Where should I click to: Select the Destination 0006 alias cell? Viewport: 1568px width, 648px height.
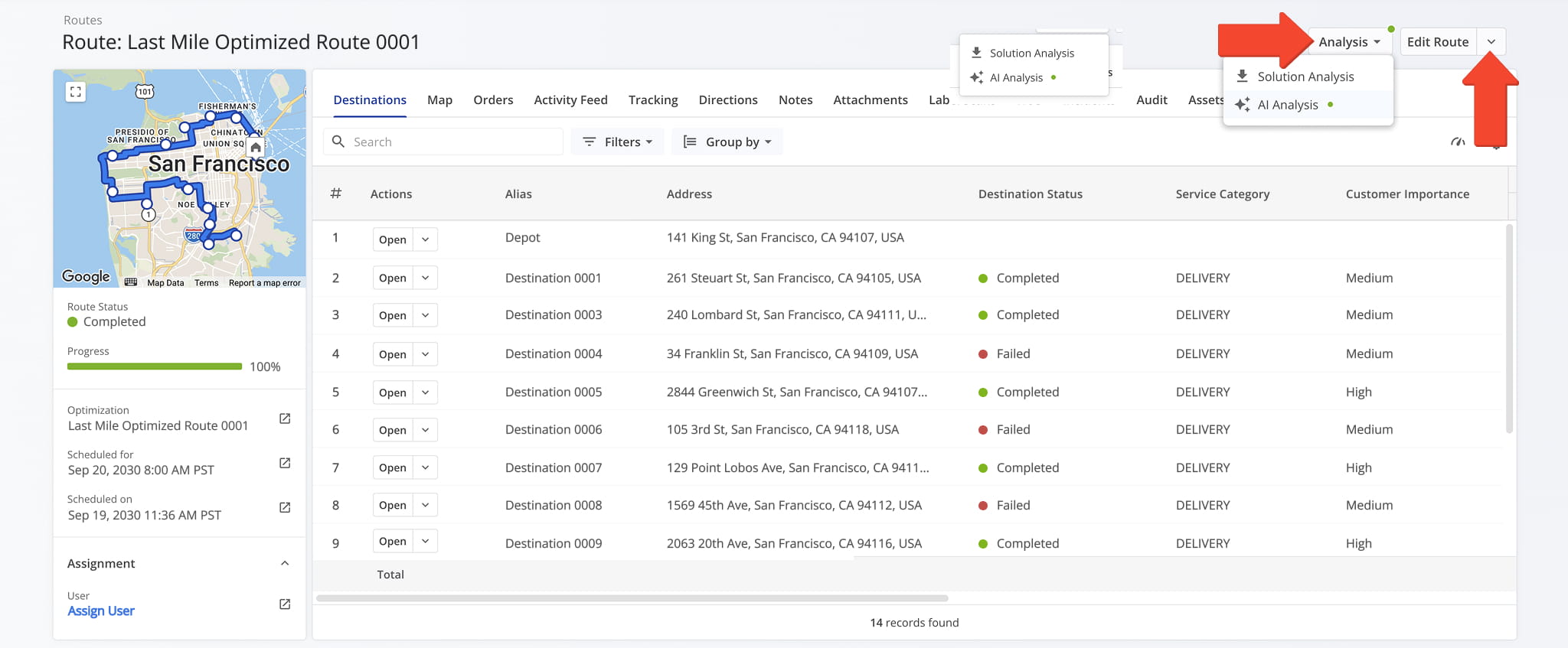554,430
